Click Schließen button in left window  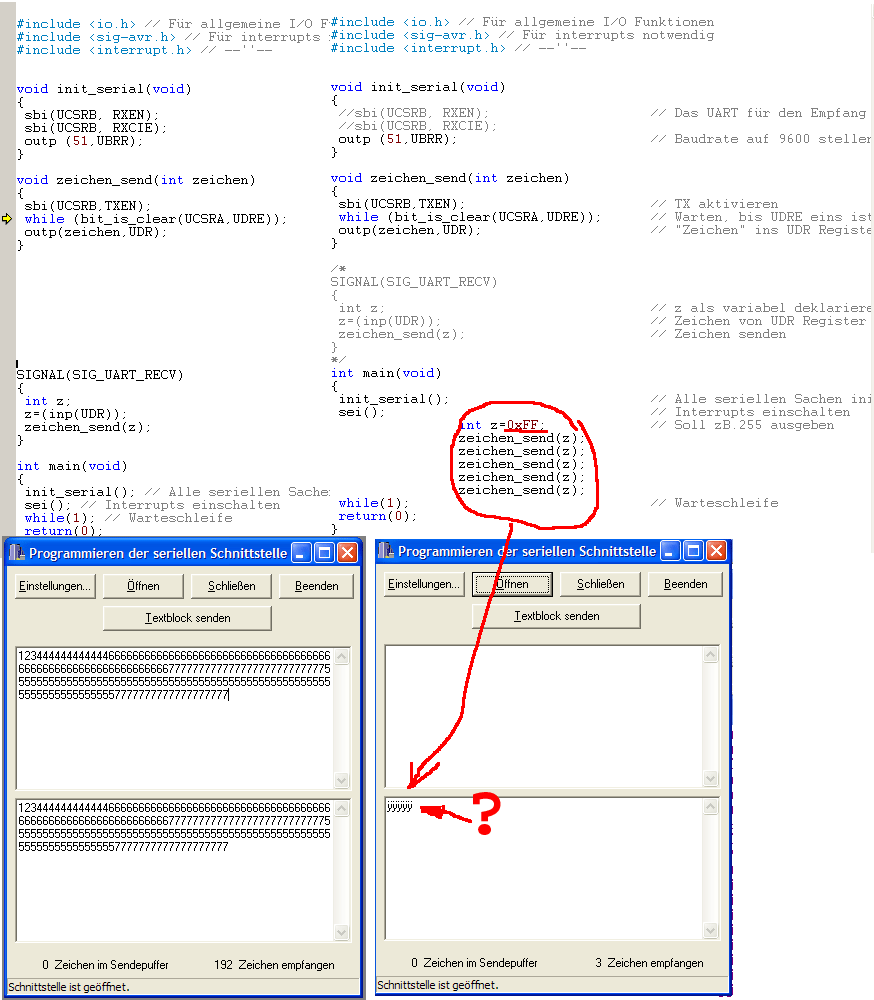click(232, 586)
